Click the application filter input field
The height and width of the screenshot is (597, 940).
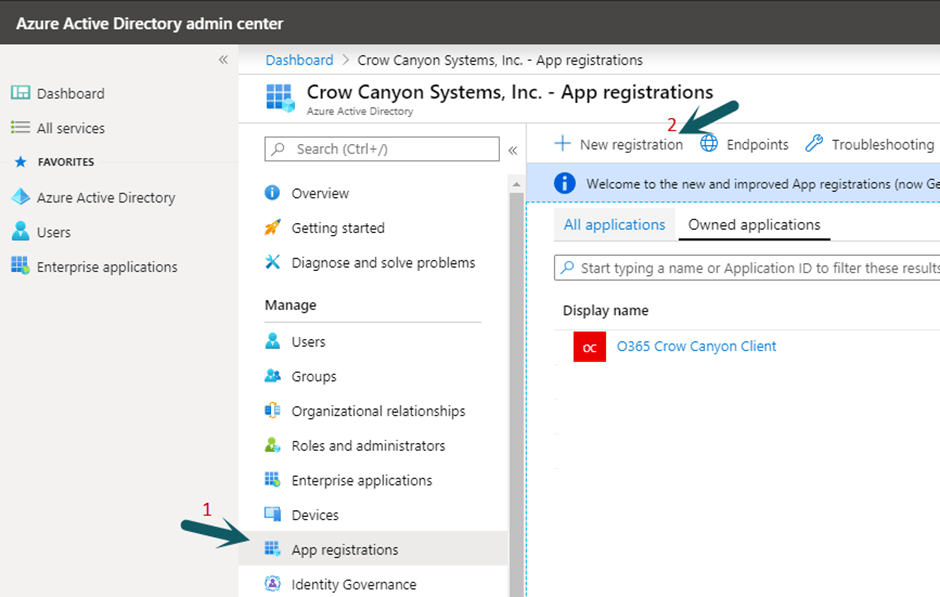tap(750, 268)
